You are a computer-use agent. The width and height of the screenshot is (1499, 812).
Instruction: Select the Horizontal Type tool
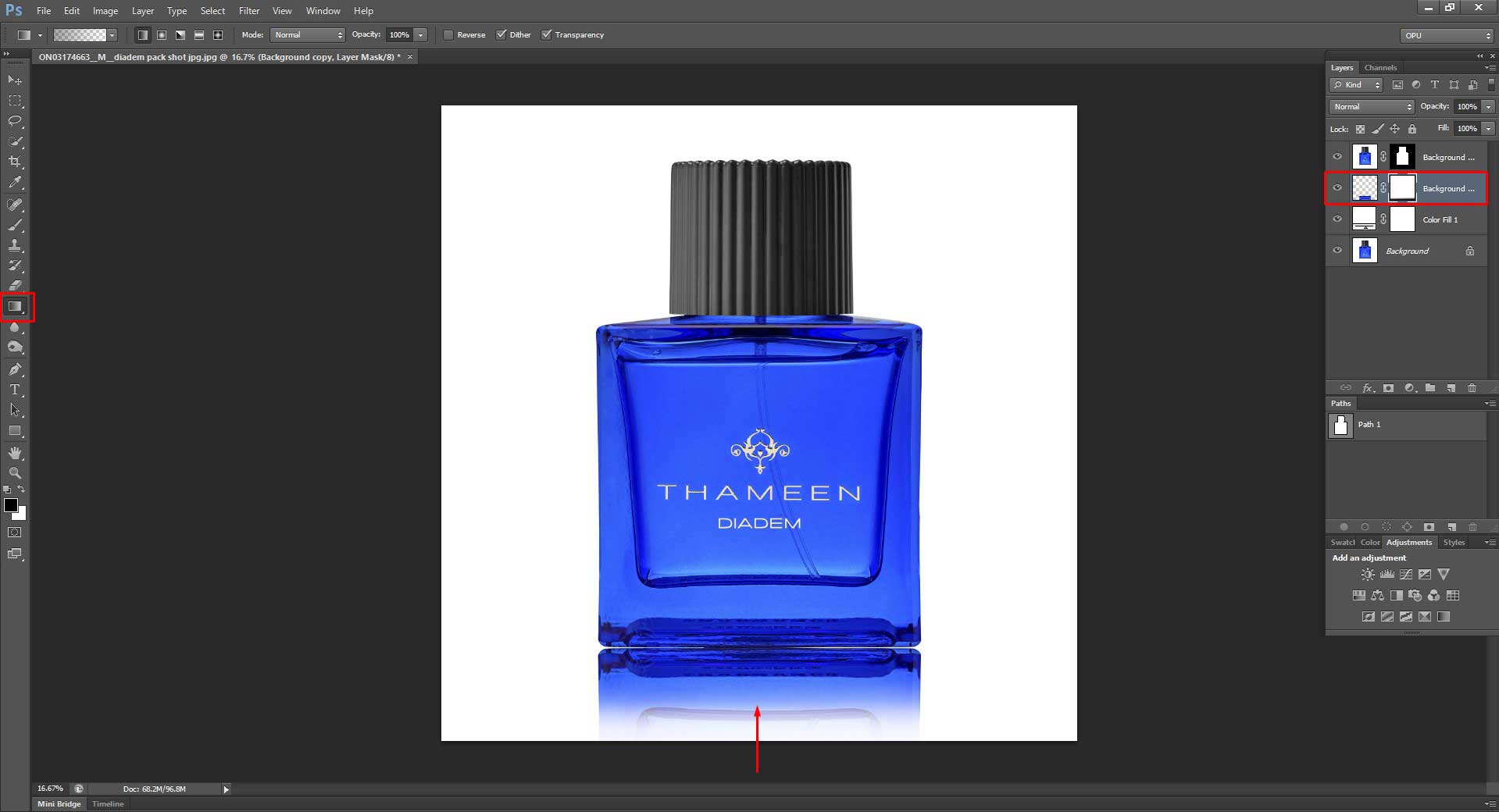click(14, 390)
